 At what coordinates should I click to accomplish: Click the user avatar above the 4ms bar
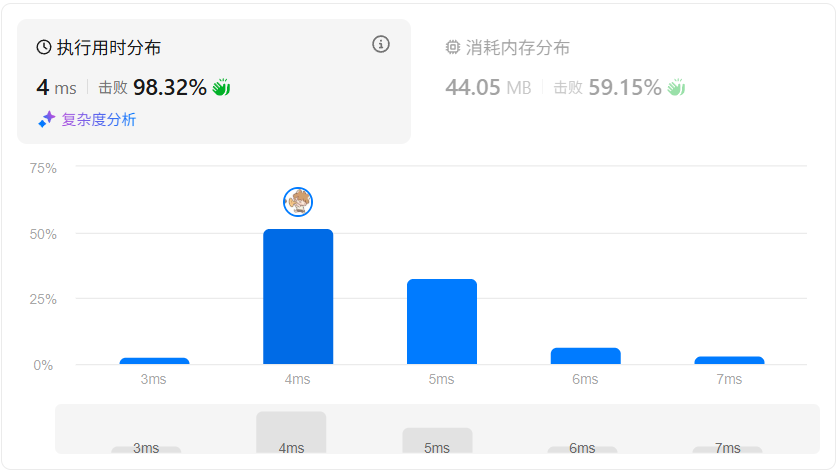coord(298,202)
